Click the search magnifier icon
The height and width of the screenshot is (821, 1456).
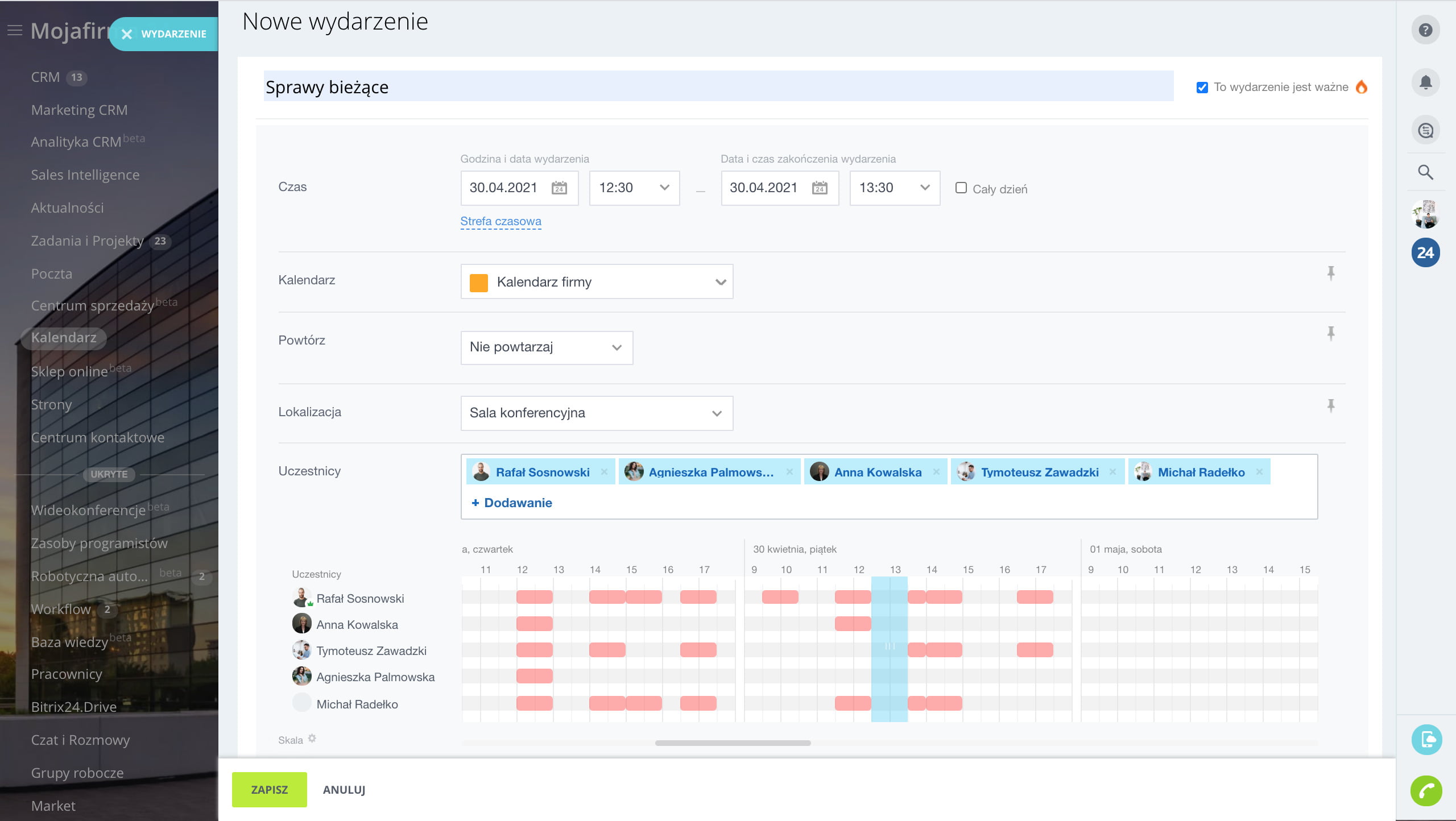click(x=1425, y=172)
